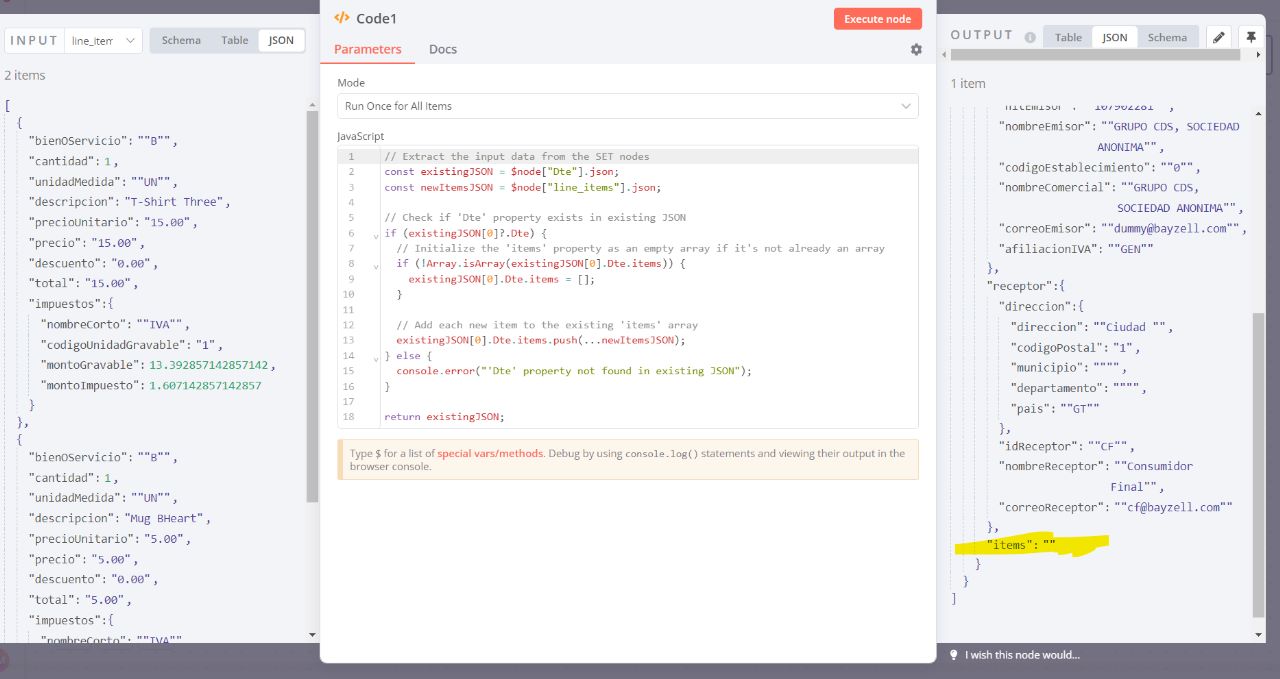Switch input view to Schema
The image size is (1280, 679).
point(181,40)
